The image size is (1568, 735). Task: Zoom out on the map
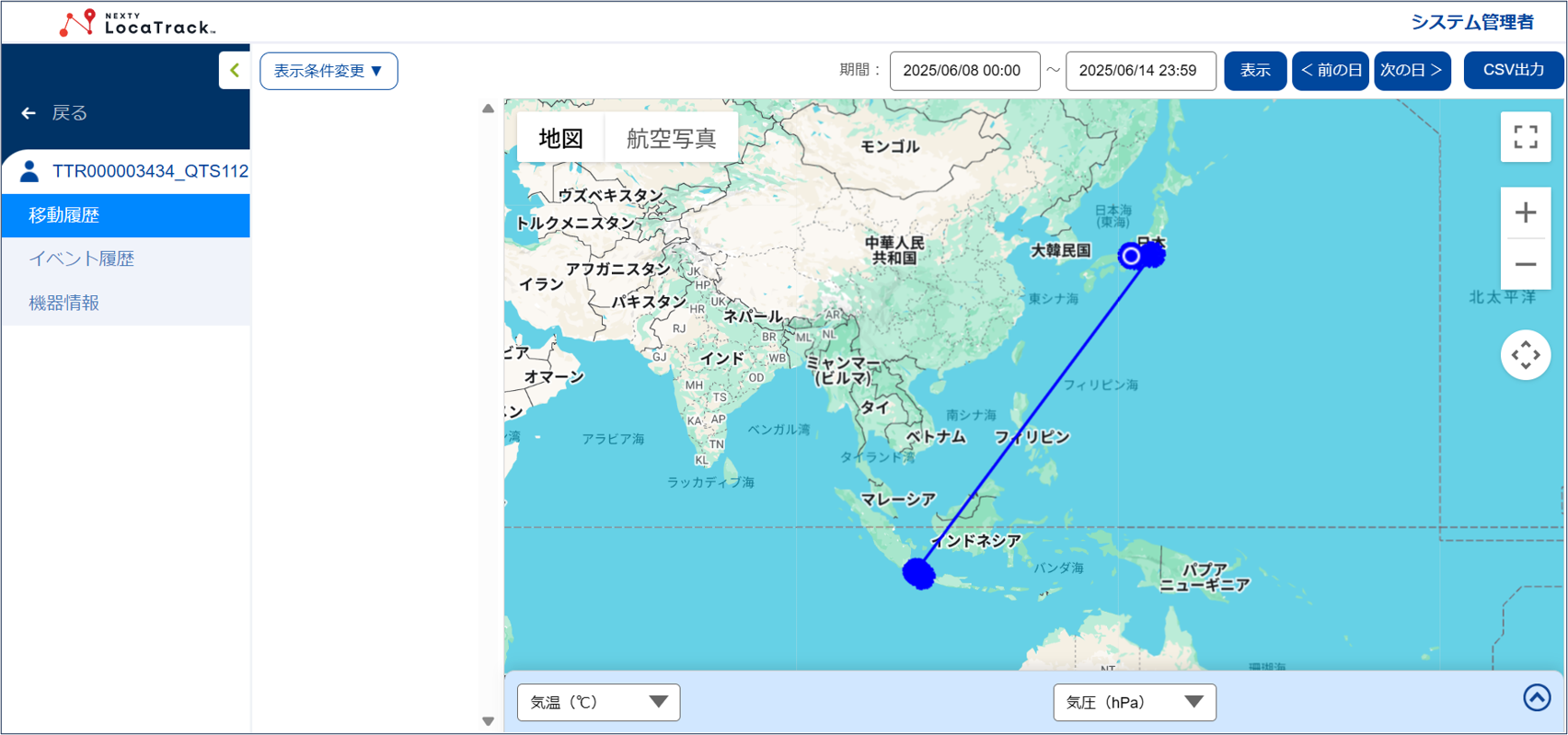pos(1525,265)
